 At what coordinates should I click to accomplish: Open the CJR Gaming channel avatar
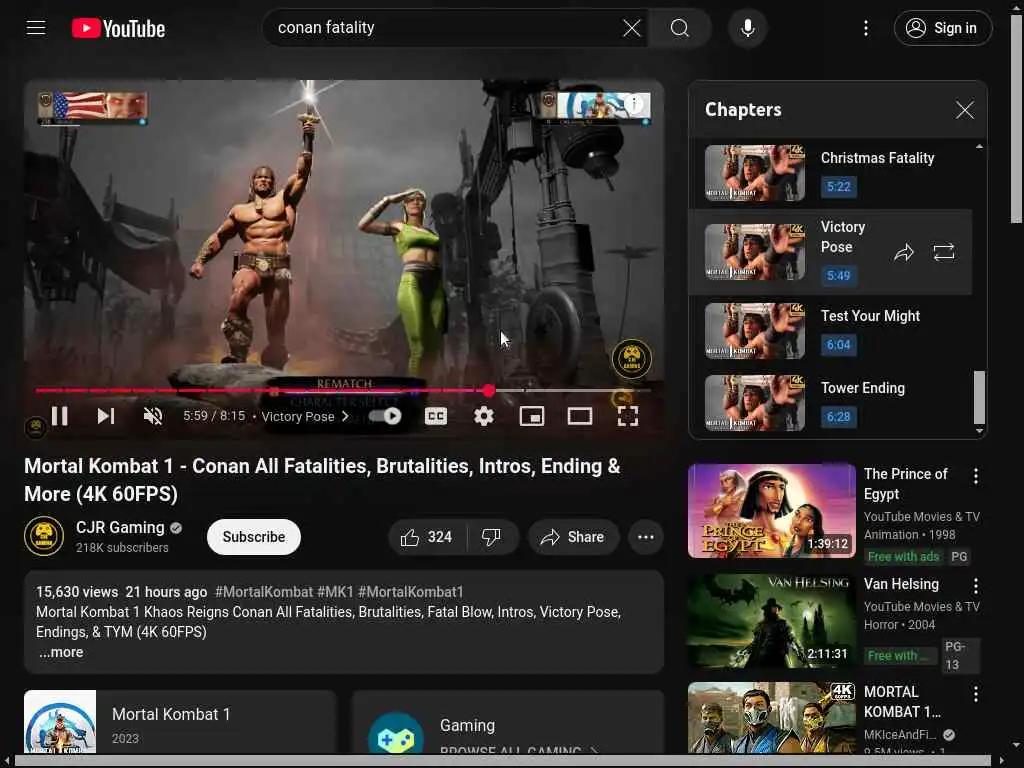pyautogui.click(x=44, y=536)
